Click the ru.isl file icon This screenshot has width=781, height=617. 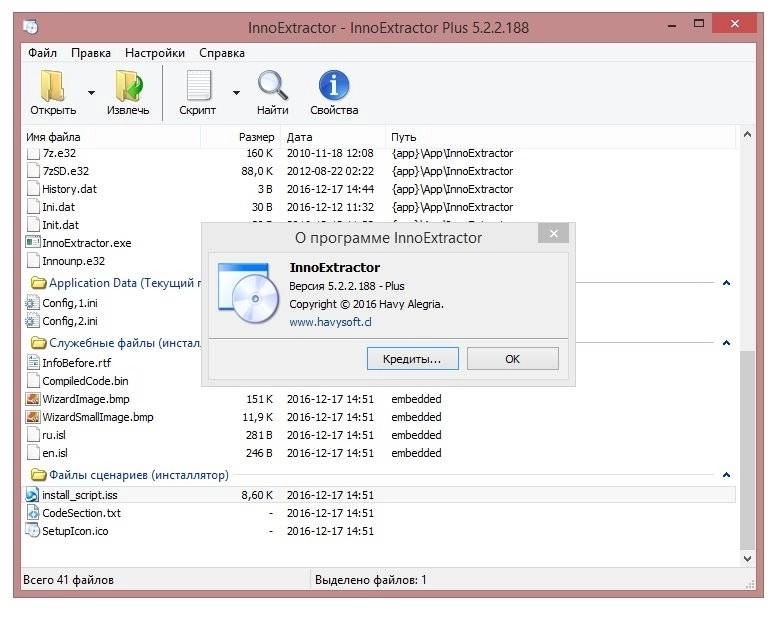33,435
